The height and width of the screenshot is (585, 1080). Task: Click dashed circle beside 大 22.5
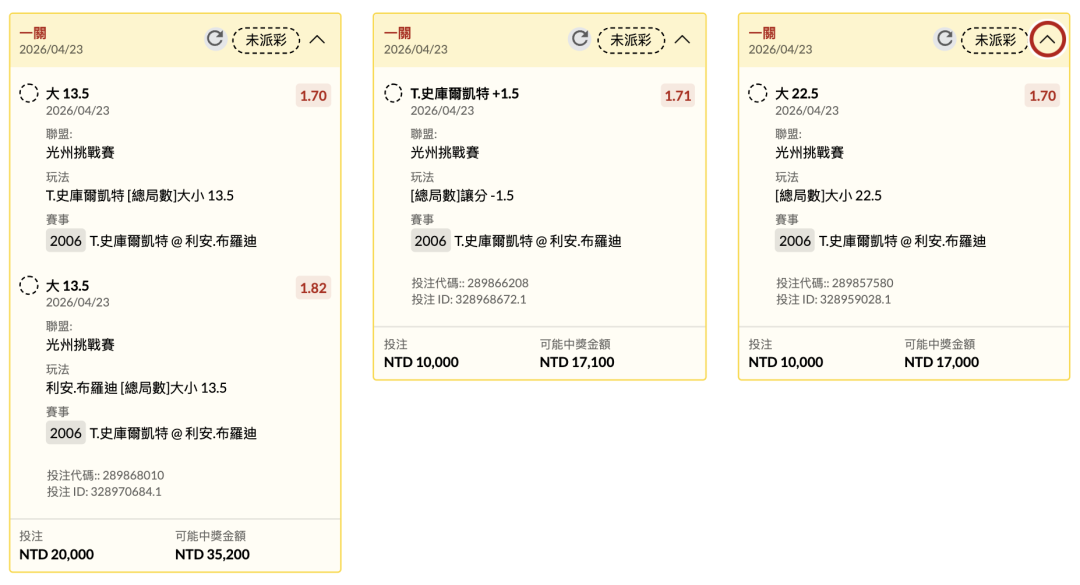click(758, 94)
